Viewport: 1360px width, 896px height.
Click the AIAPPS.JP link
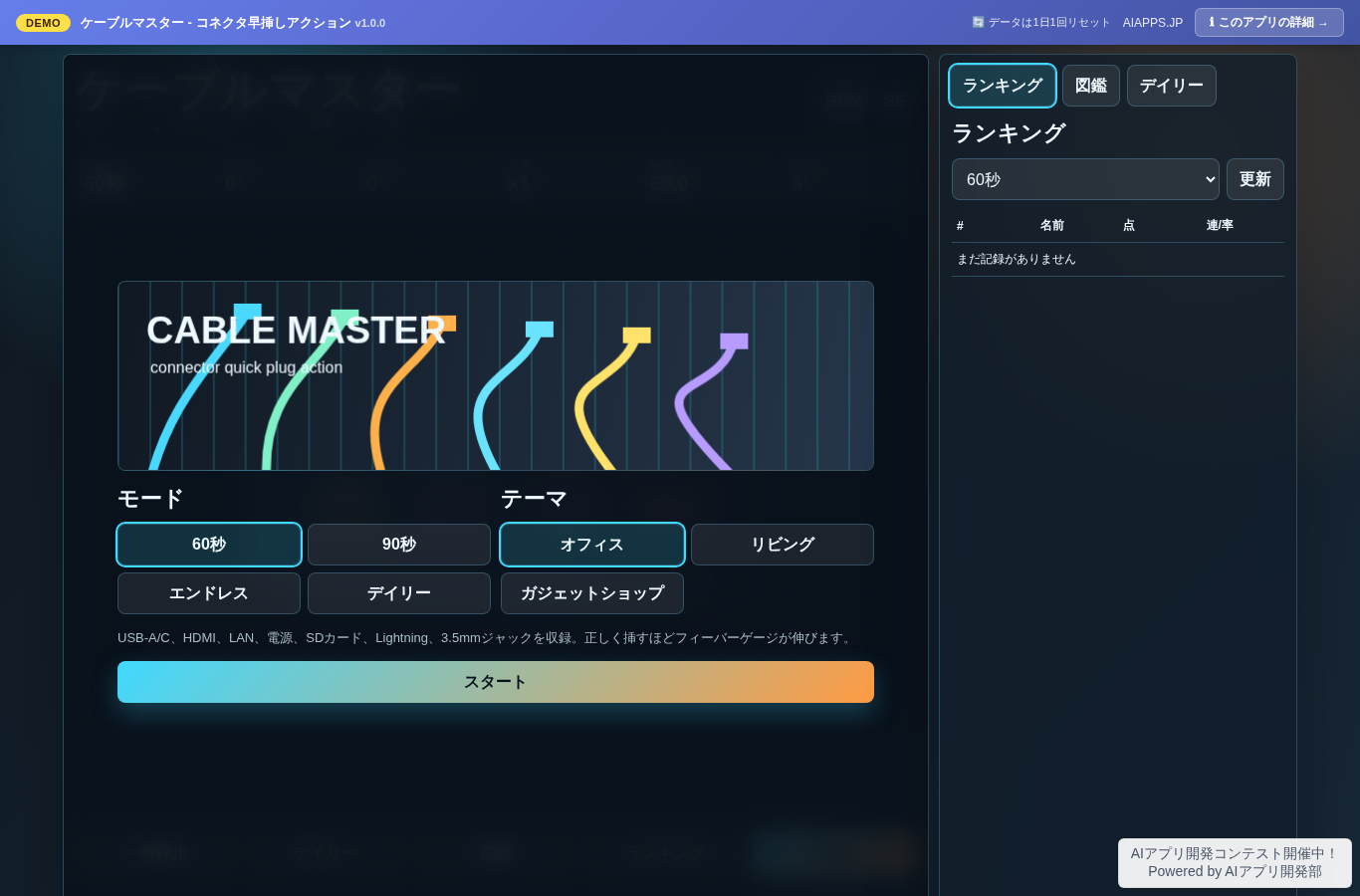click(x=1153, y=23)
